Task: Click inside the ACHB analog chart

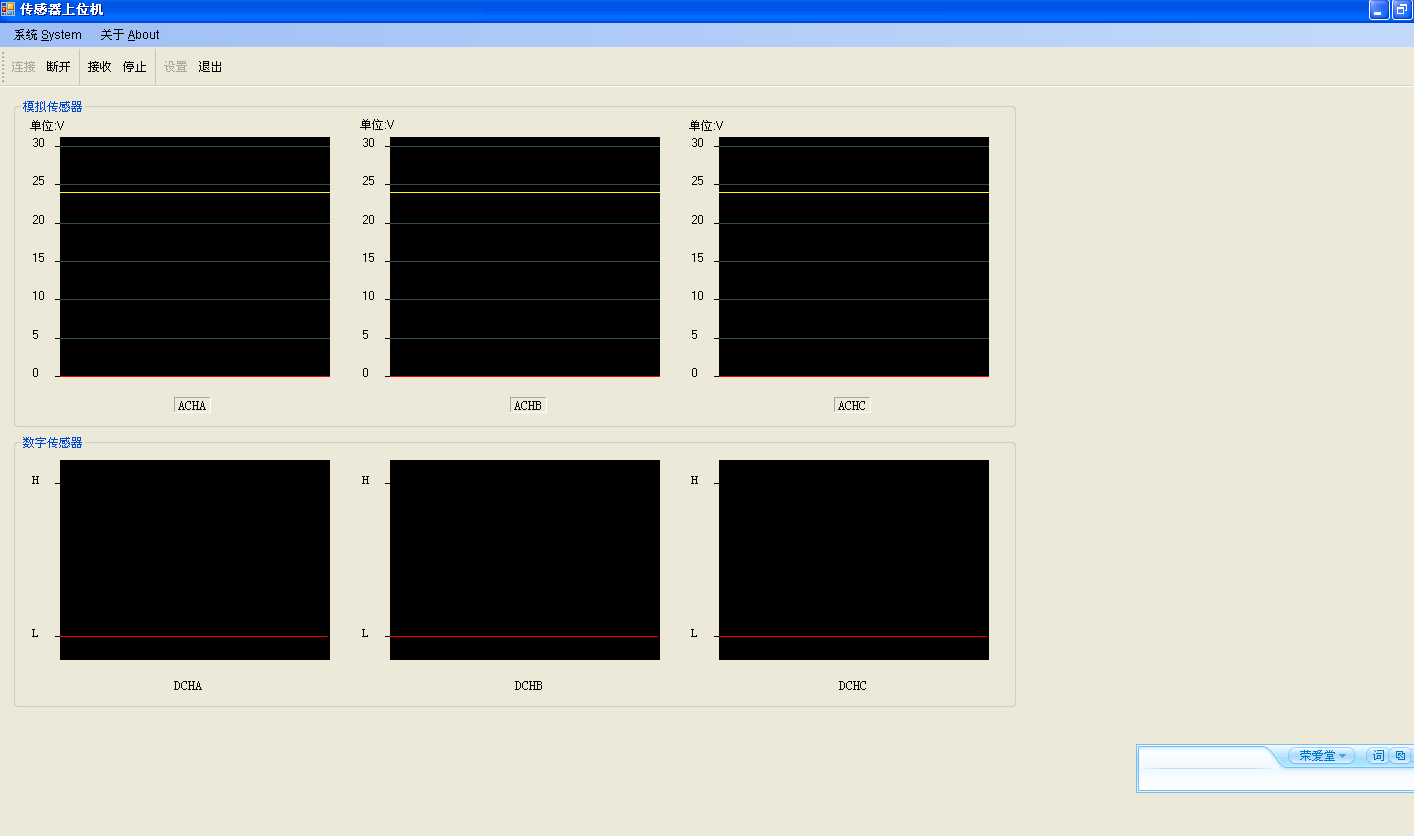Action: pos(525,257)
